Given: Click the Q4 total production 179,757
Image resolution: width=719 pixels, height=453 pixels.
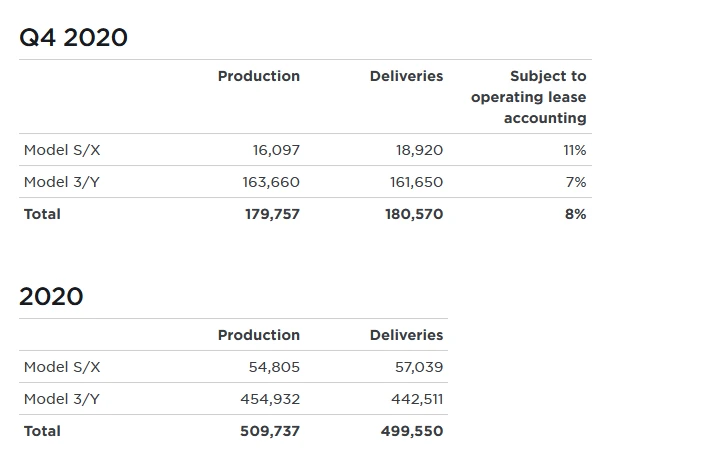Looking at the screenshot, I should point(272,214).
